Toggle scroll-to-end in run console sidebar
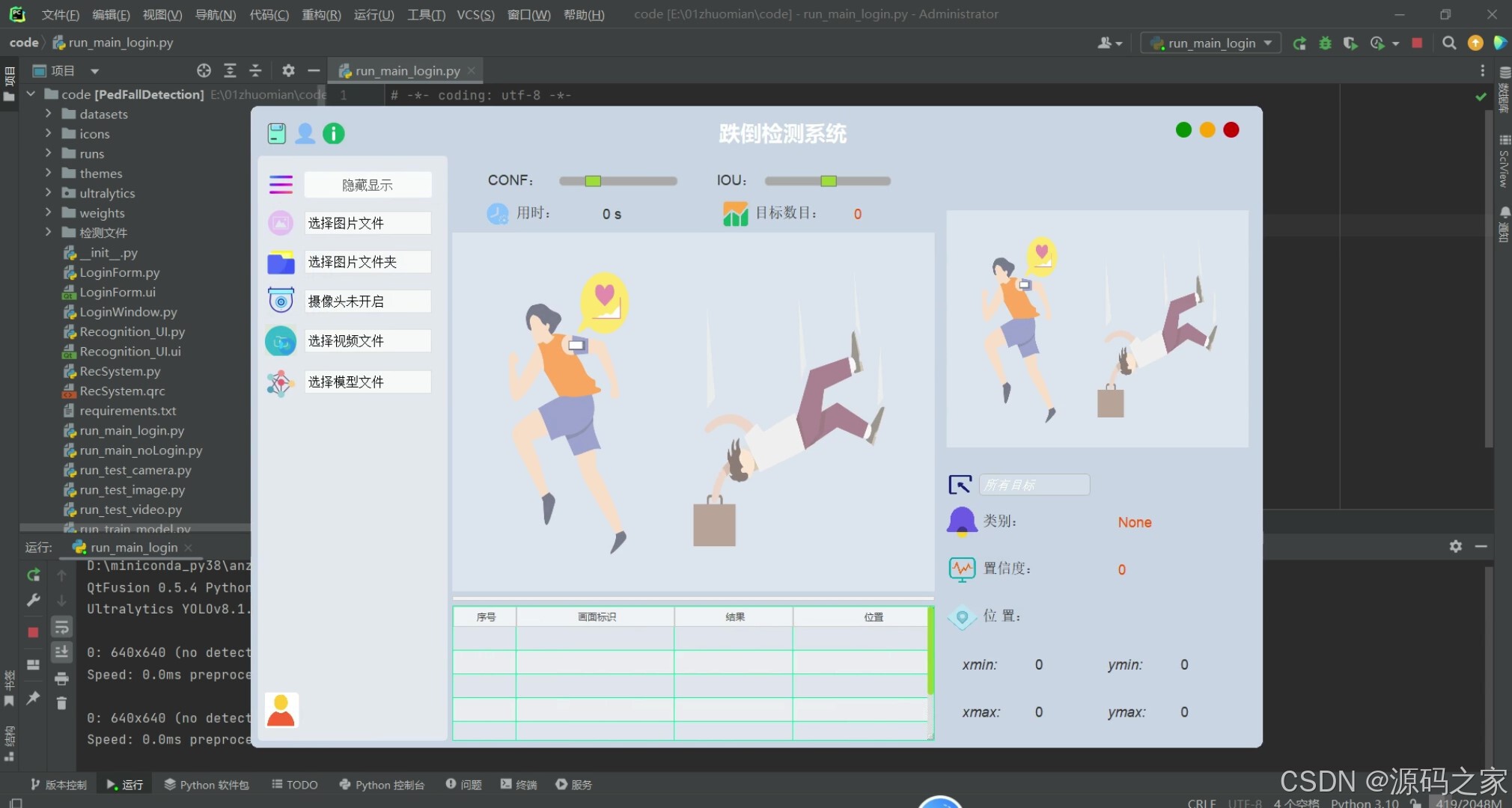 pos(61,652)
